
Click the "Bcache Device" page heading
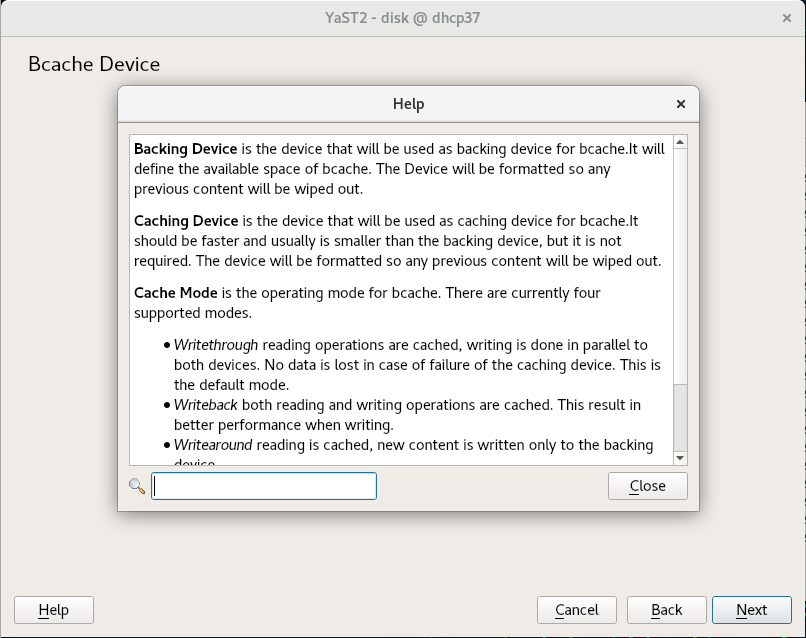(x=94, y=64)
